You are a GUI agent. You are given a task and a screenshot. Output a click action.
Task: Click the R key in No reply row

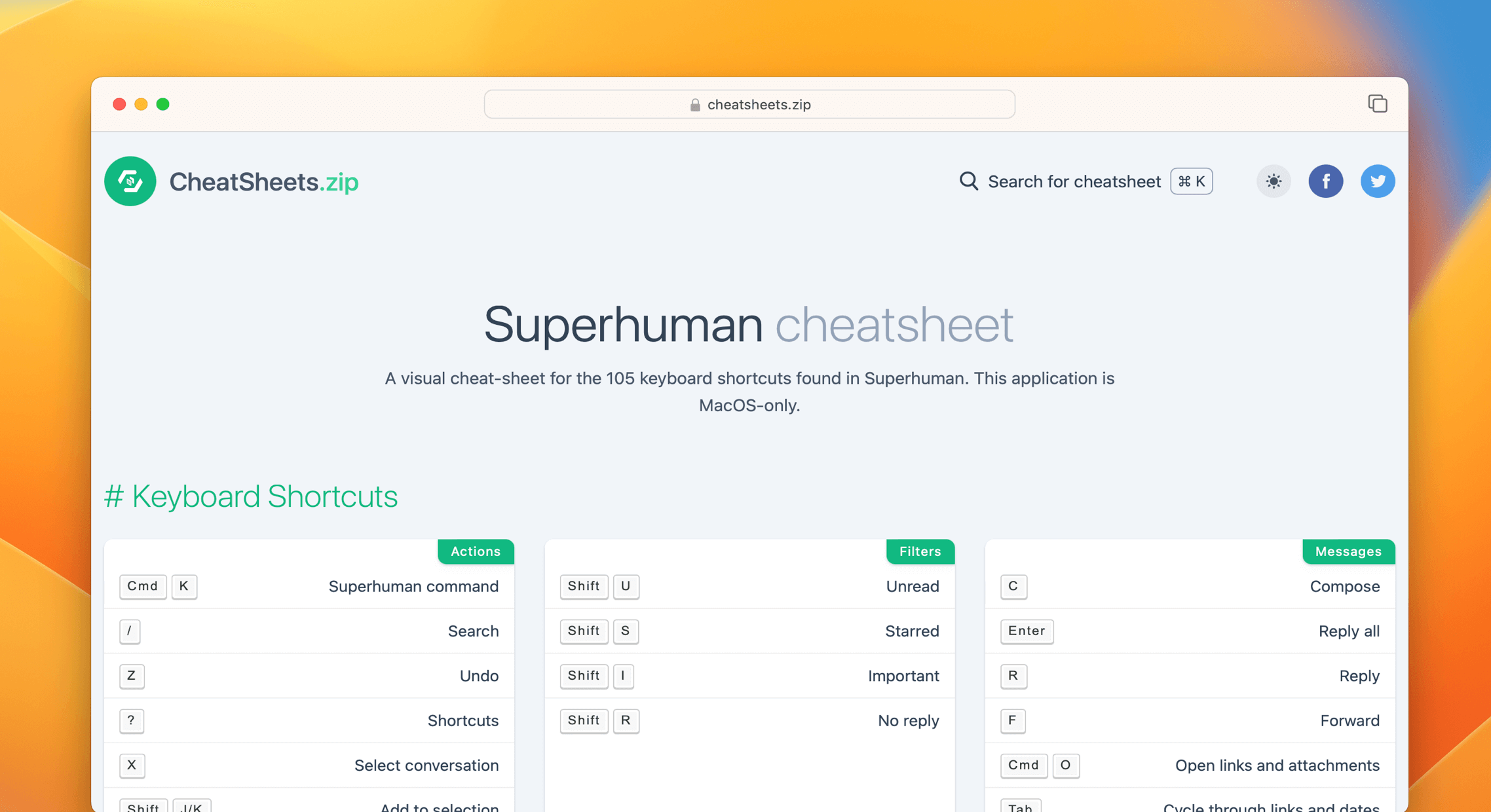tap(626, 720)
